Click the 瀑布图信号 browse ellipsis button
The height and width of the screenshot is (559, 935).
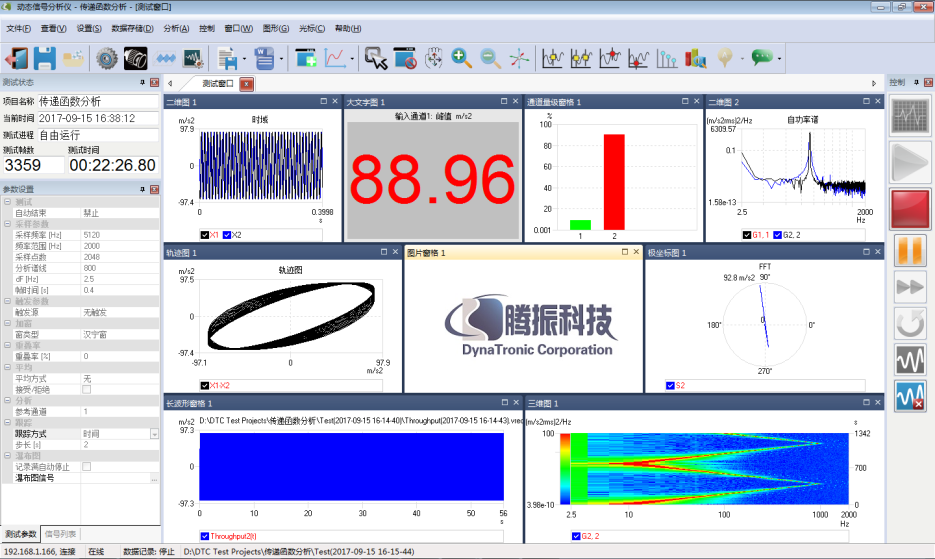[154, 478]
